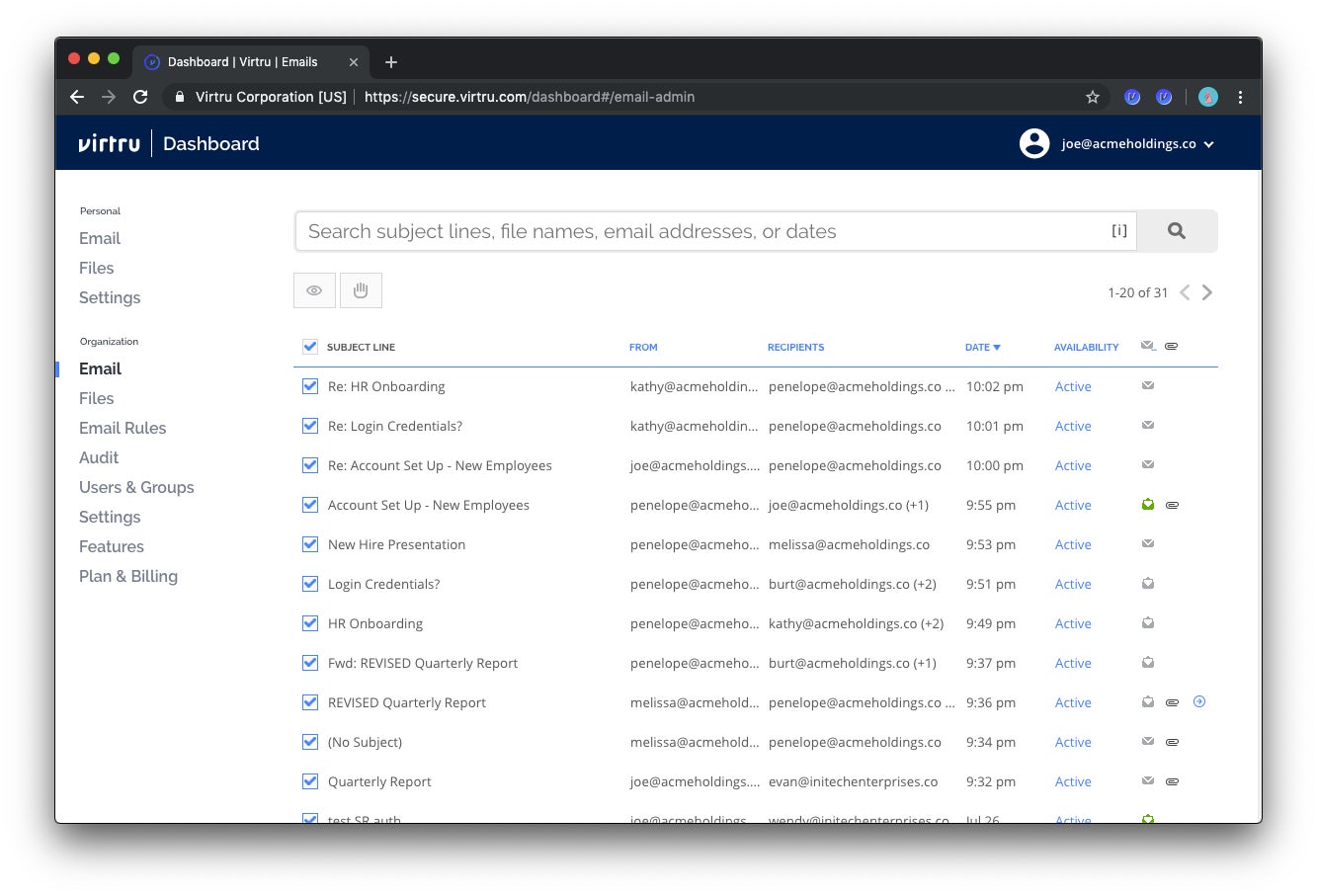Open Fwd: REVISED Quarterly Report subject
1317x896 pixels.
click(423, 663)
